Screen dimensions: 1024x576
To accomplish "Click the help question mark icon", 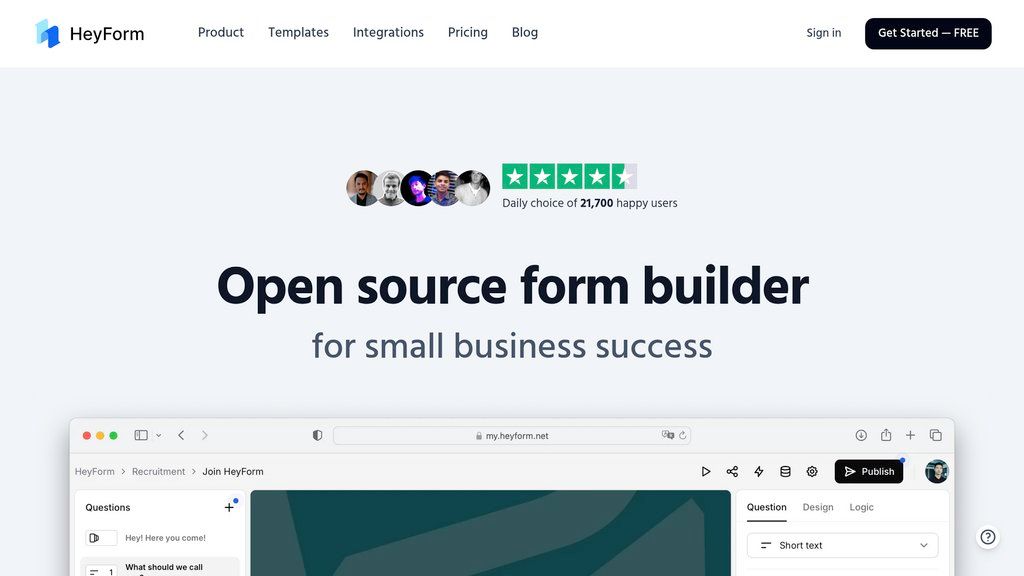I will (987, 537).
